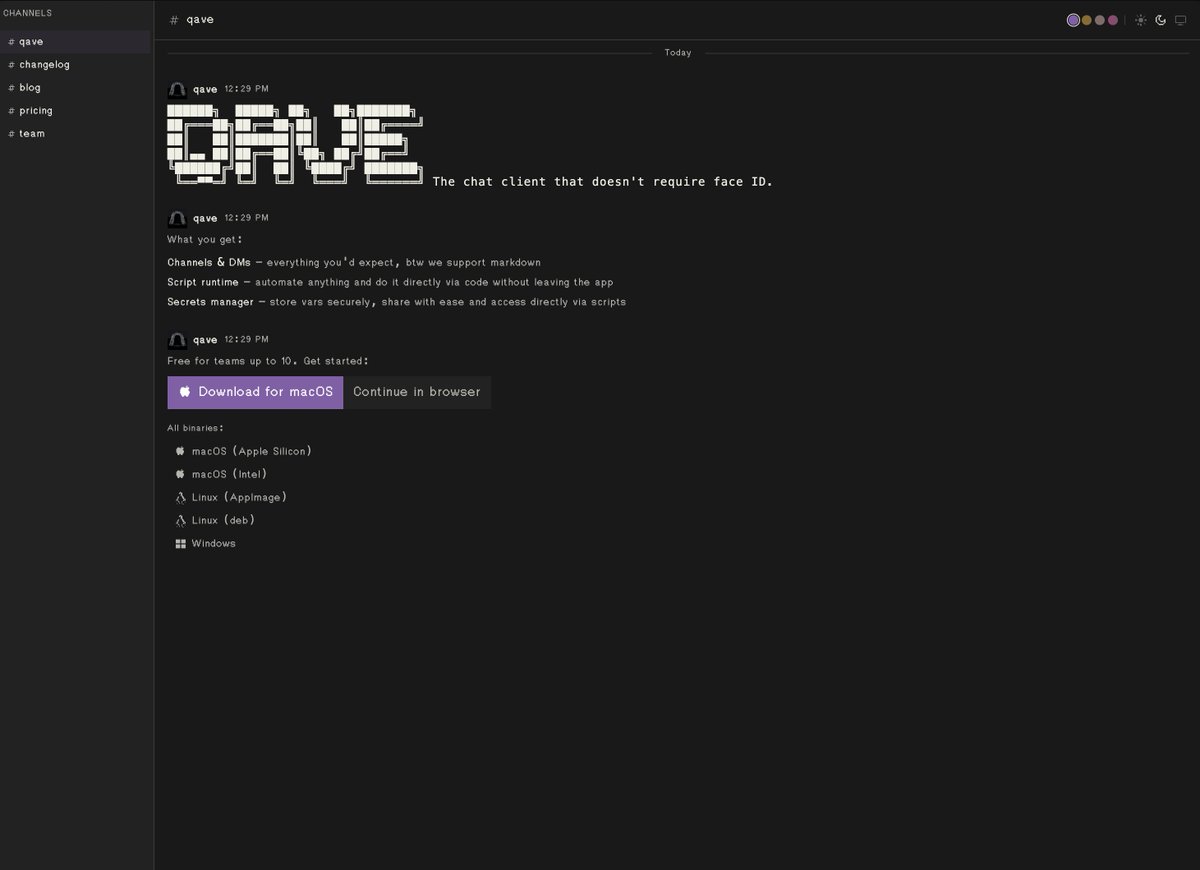1200x870 pixels.
Task: Pick the purple accent color swatch
Action: click(x=1073, y=20)
